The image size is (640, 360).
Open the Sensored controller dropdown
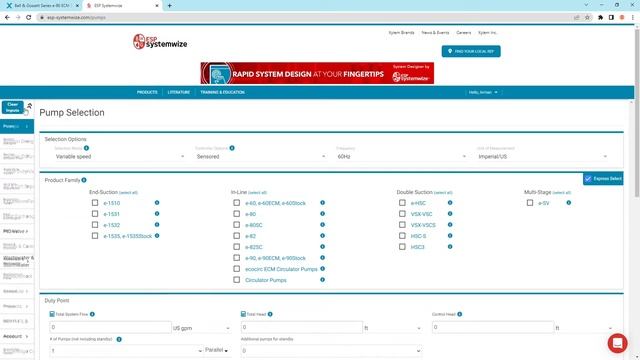[260, 157]
